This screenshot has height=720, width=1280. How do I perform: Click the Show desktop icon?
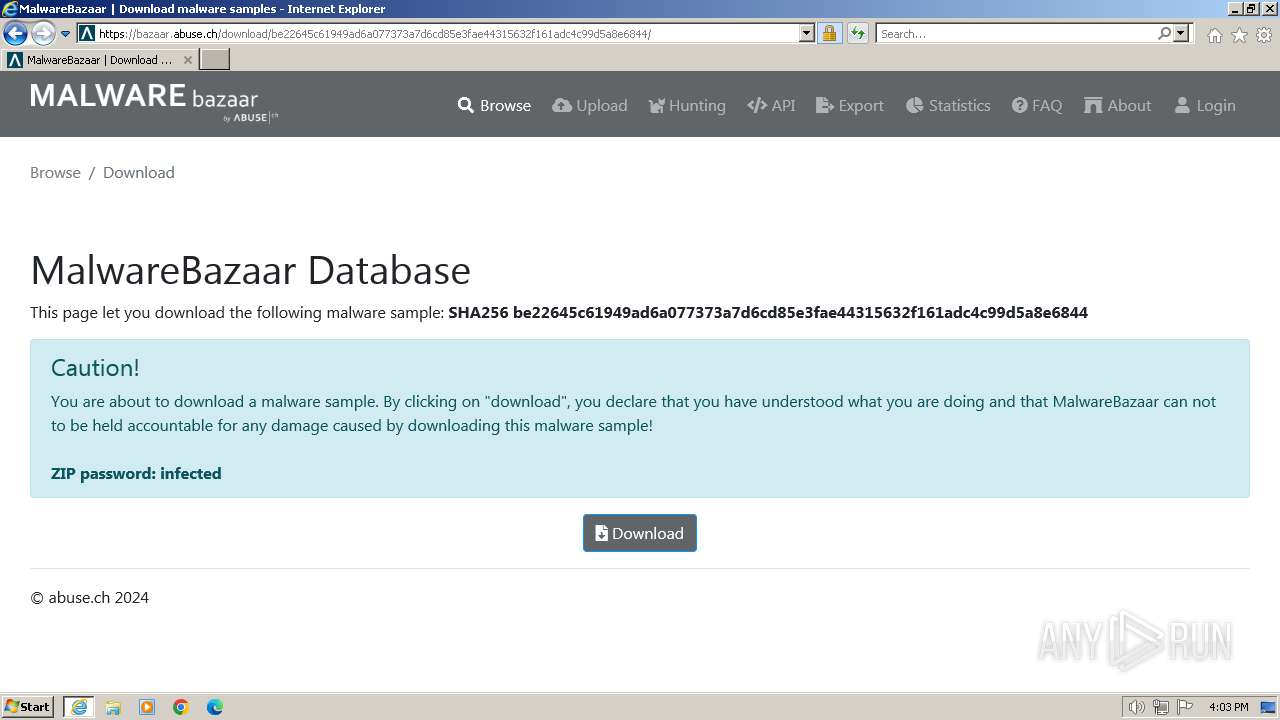(1268, 707)
